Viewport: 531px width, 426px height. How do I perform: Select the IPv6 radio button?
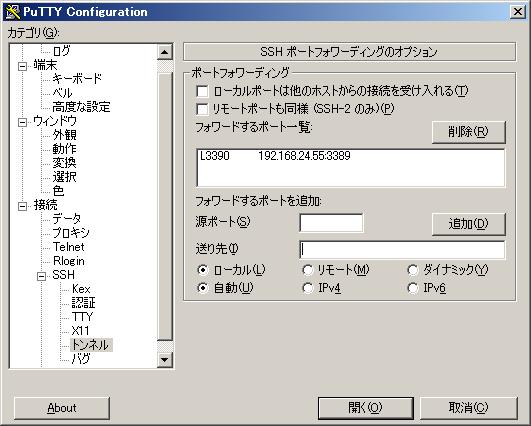pyautogui.click(x=413, y=288)
